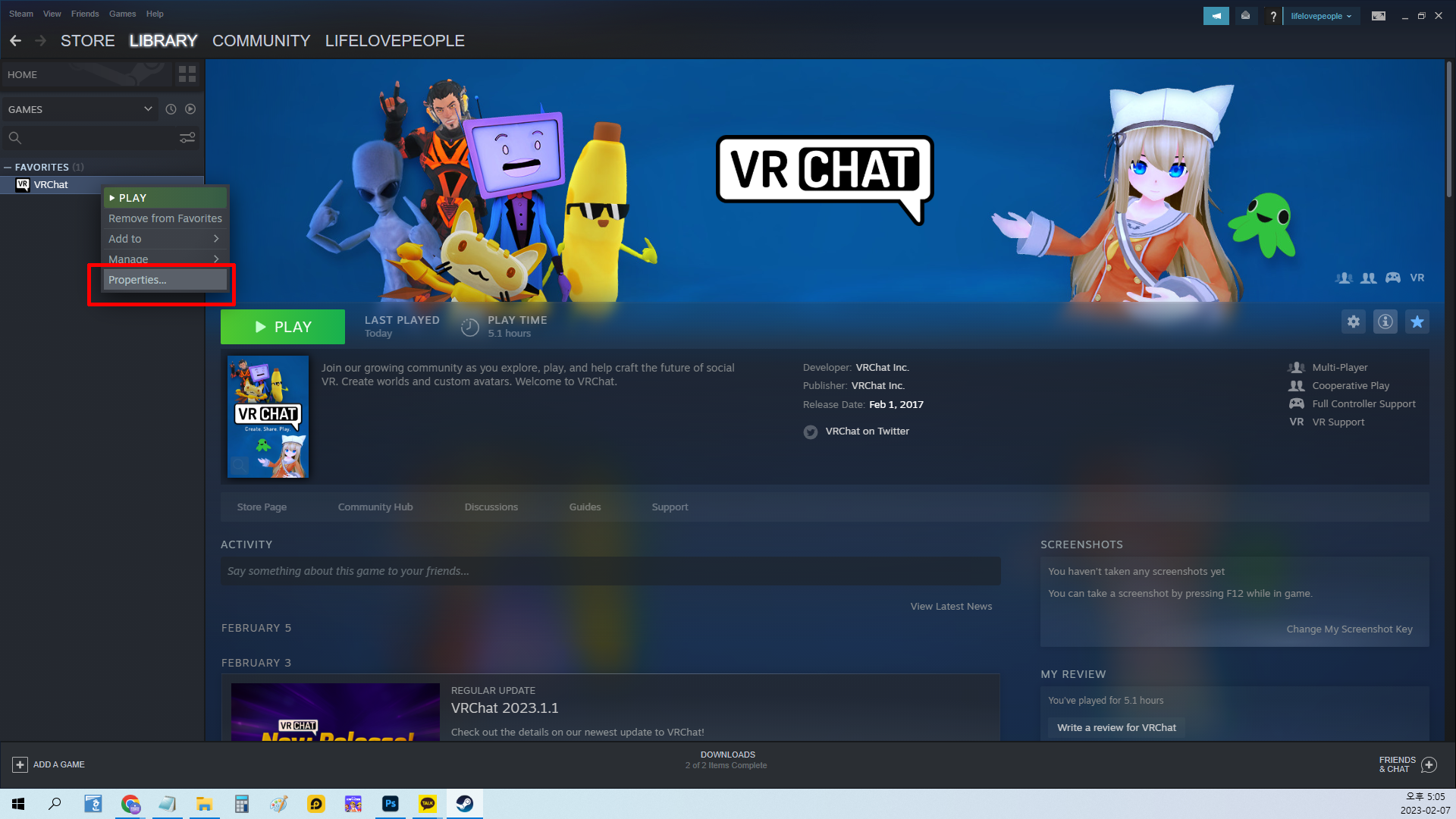Click the Multi-Player feature icon
Image resolution: width=1456 pixels, height=819 pixels.
pos(1297,368)
